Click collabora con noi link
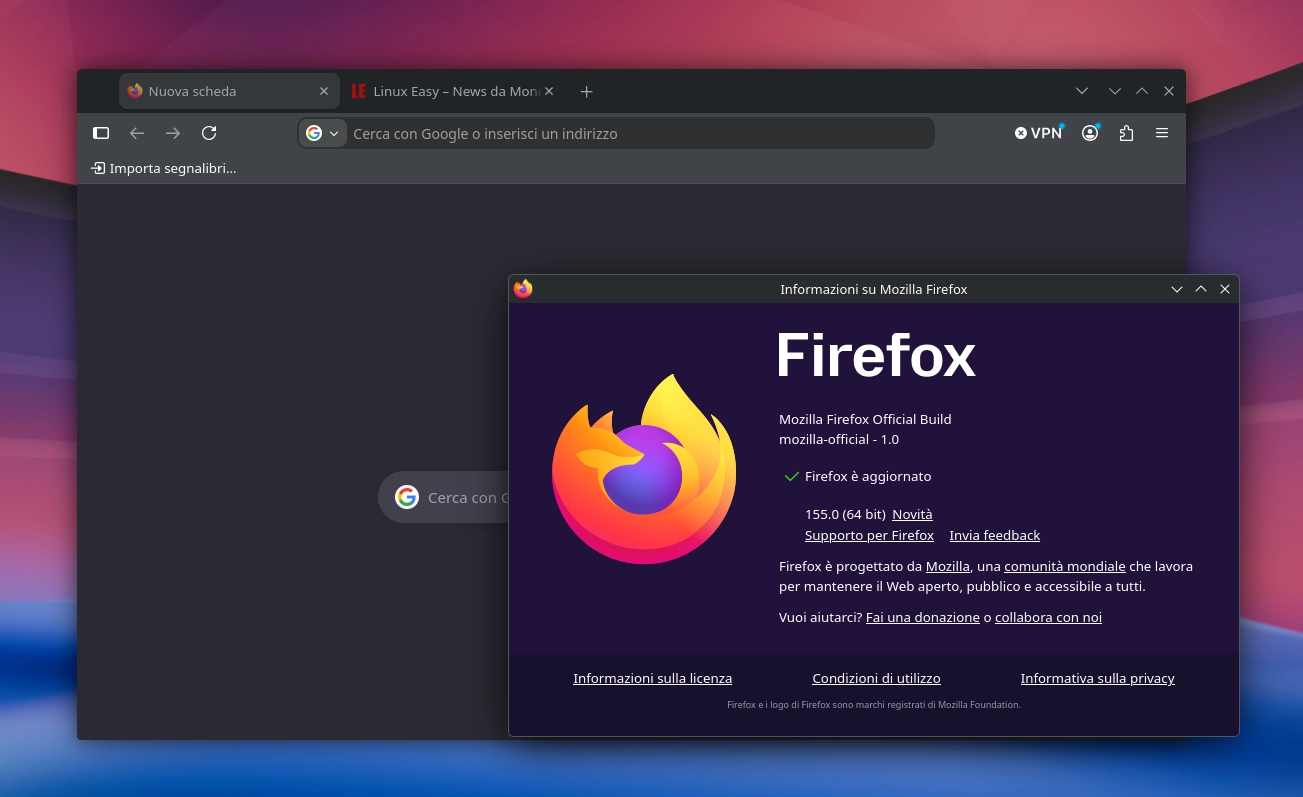Viewport: 1303px width, 797px height. (1048, 617)
